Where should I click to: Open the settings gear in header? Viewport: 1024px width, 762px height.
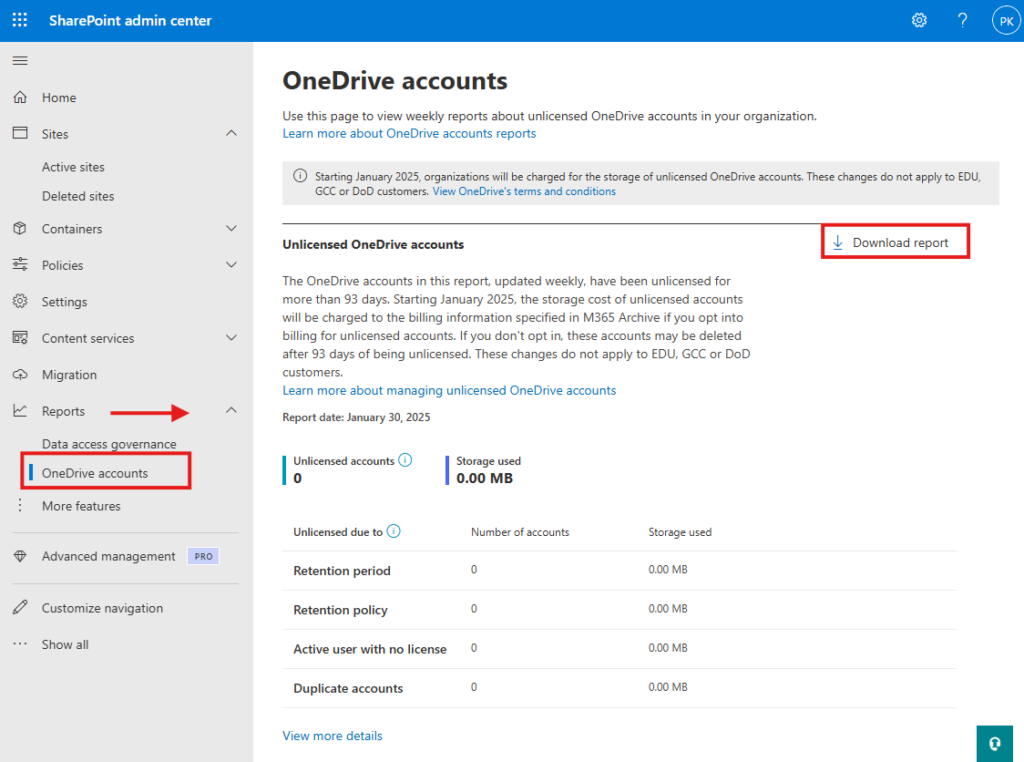tap(919, 20)
